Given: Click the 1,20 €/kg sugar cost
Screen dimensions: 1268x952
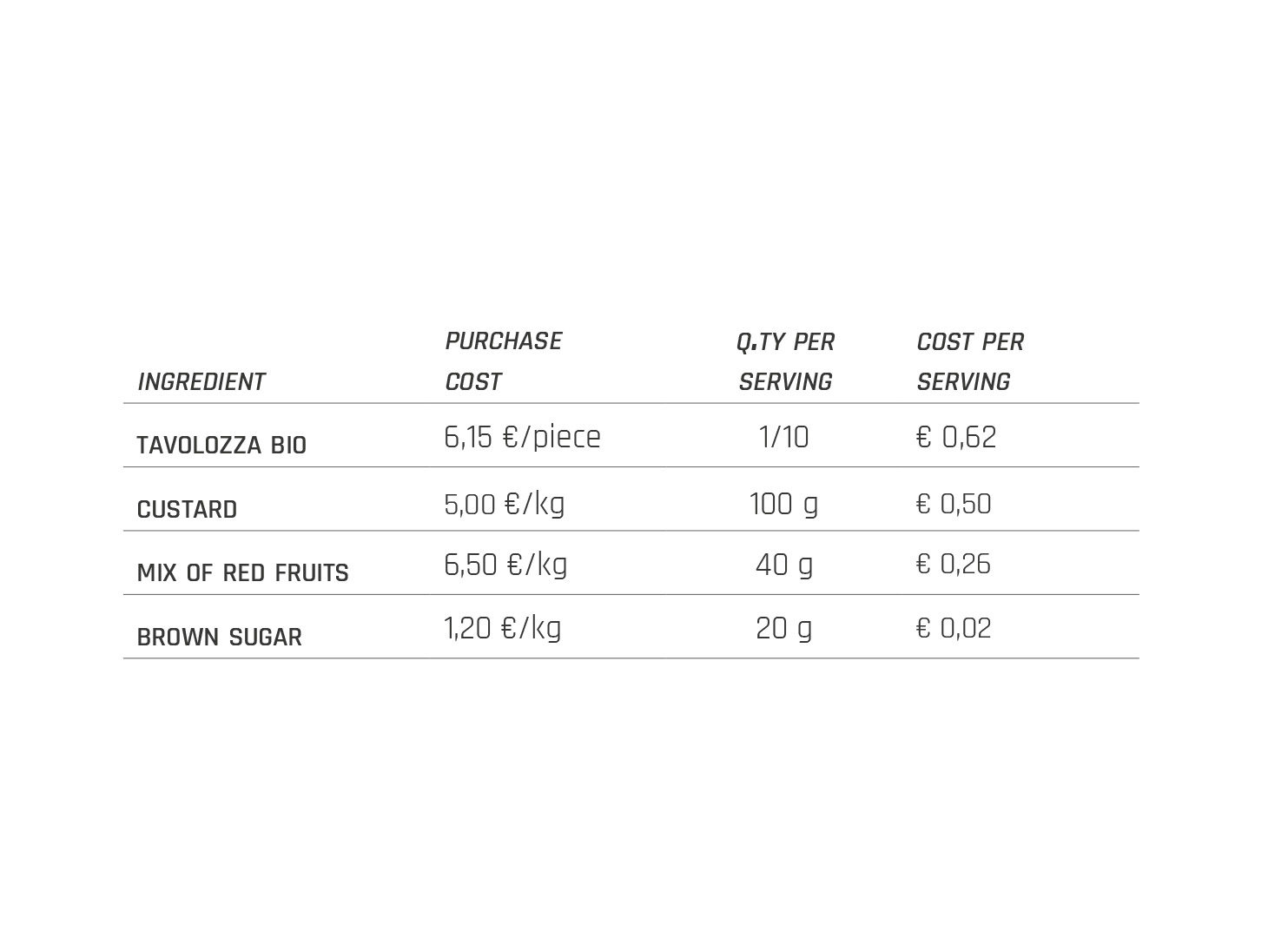Looking at the screenshot, I should [502, 628].
